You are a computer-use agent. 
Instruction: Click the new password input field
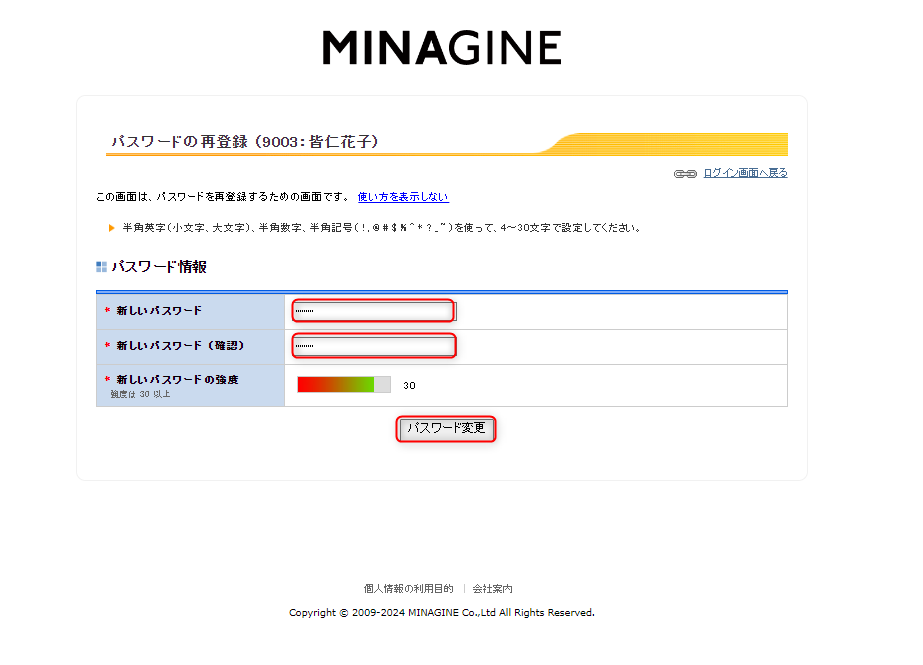[374, 311]
